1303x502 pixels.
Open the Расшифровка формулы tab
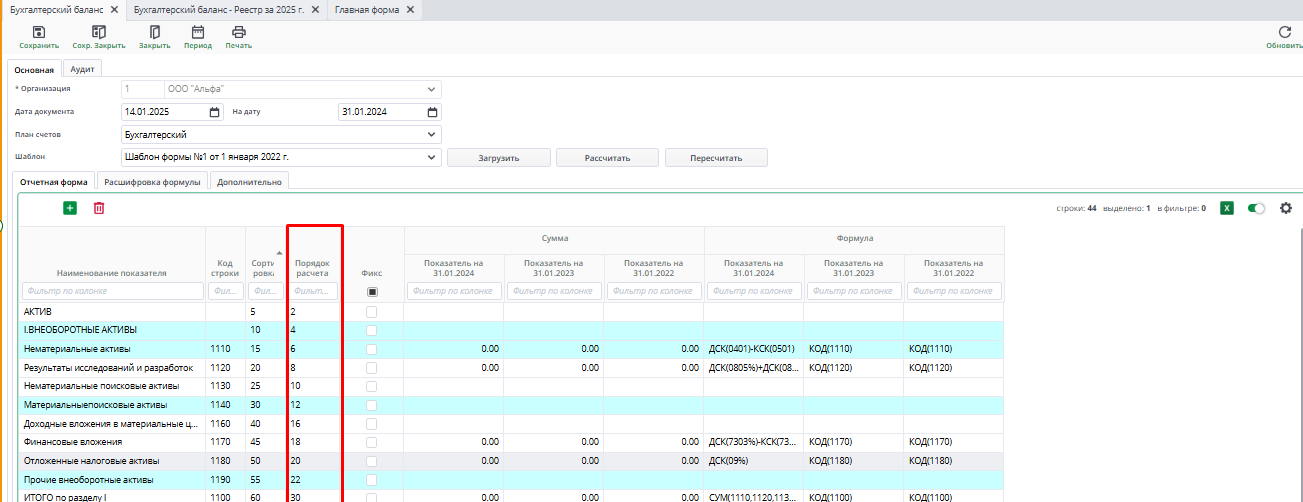tap(153, 181)
